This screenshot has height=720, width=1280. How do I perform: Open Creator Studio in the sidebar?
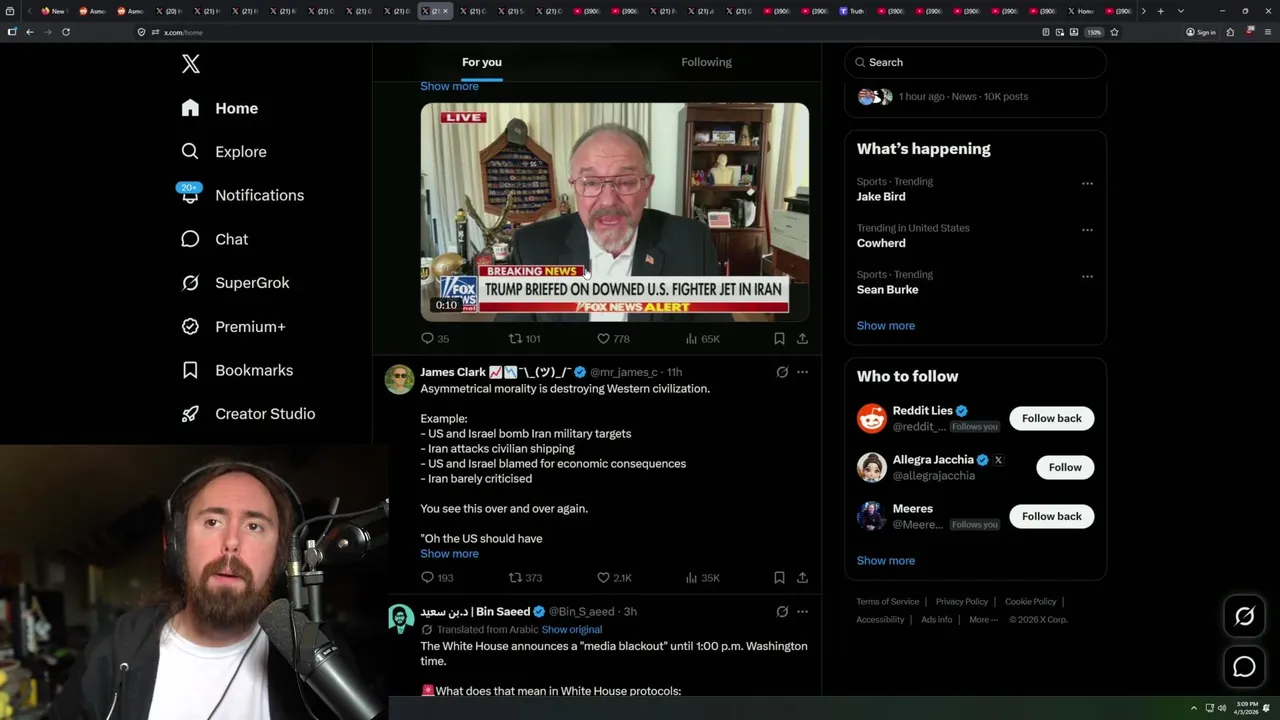coord(249,414)
